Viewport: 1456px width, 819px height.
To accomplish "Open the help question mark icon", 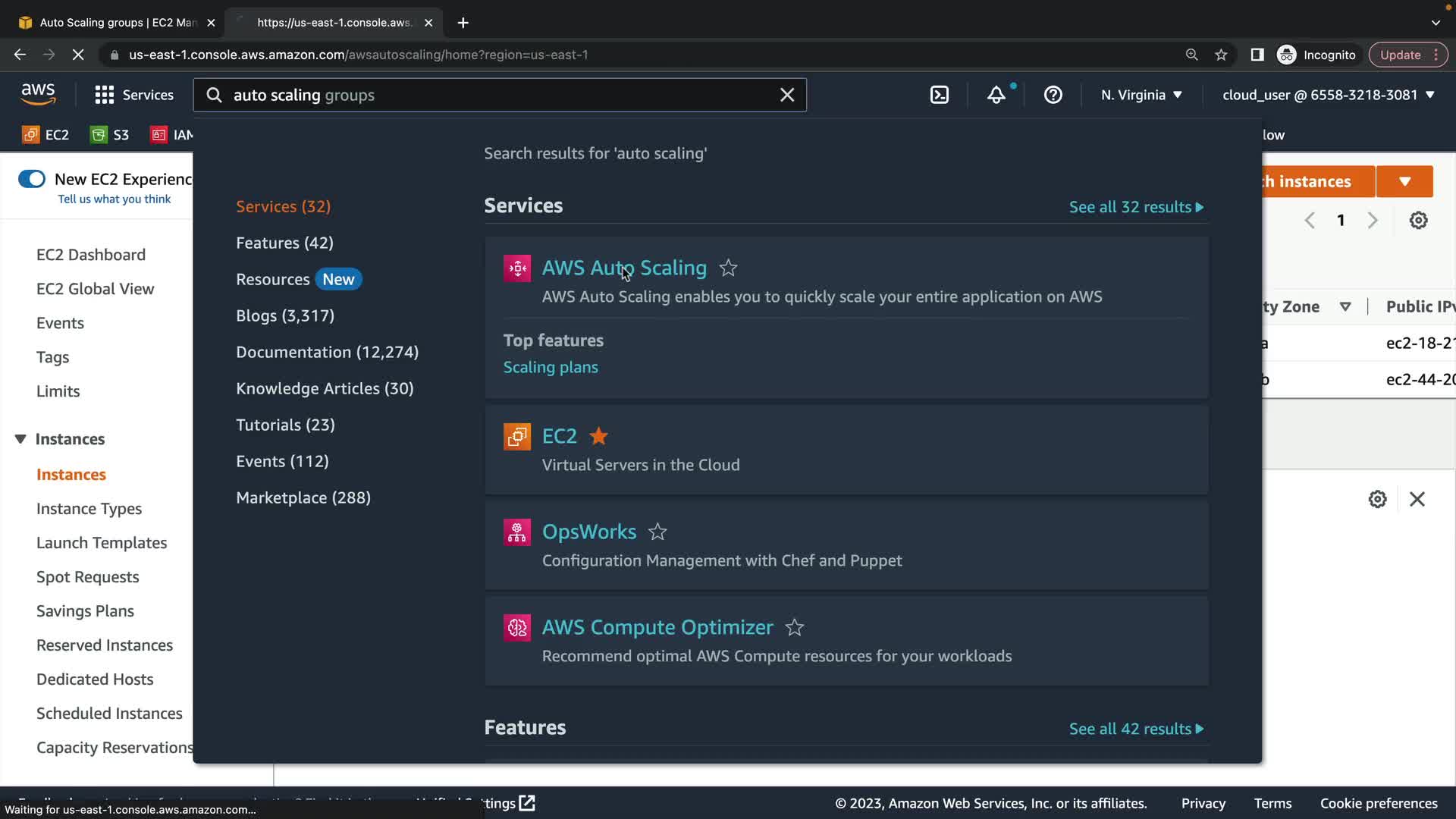I will click(1053, 95).
